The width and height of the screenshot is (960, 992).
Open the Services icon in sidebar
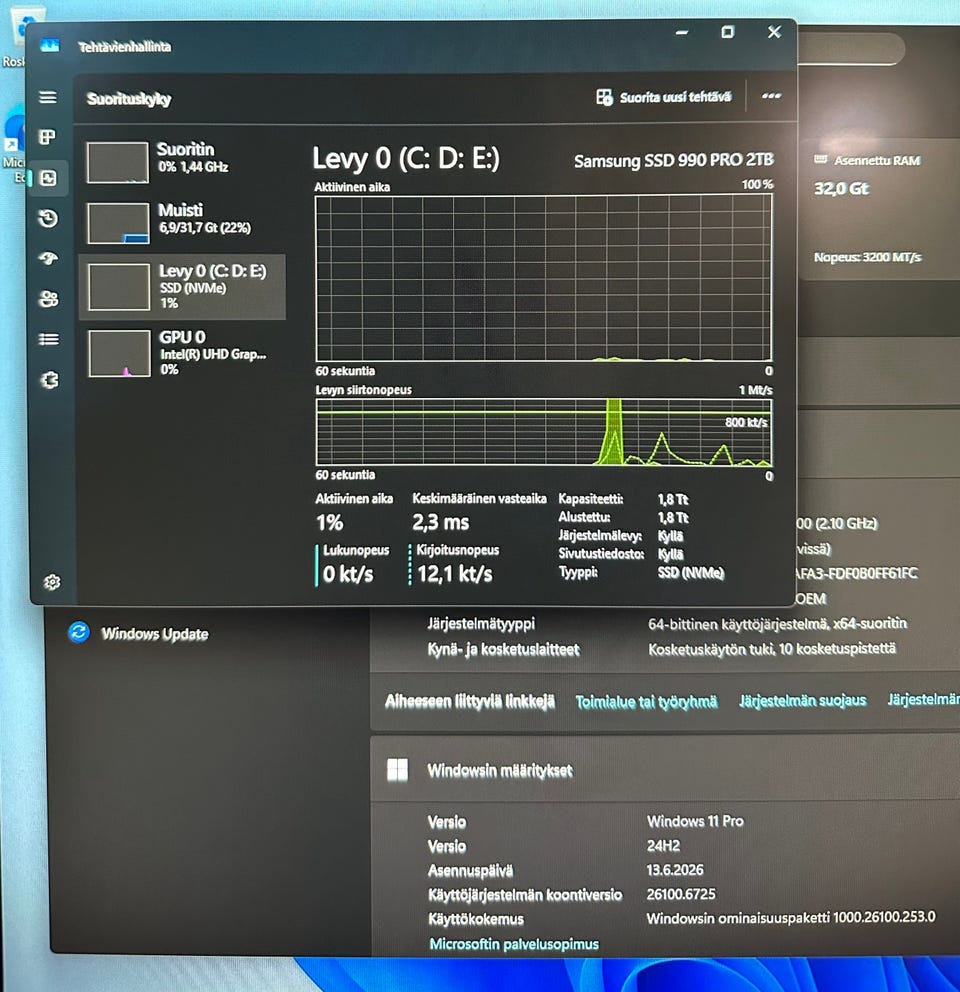click(x=49, y=380)
